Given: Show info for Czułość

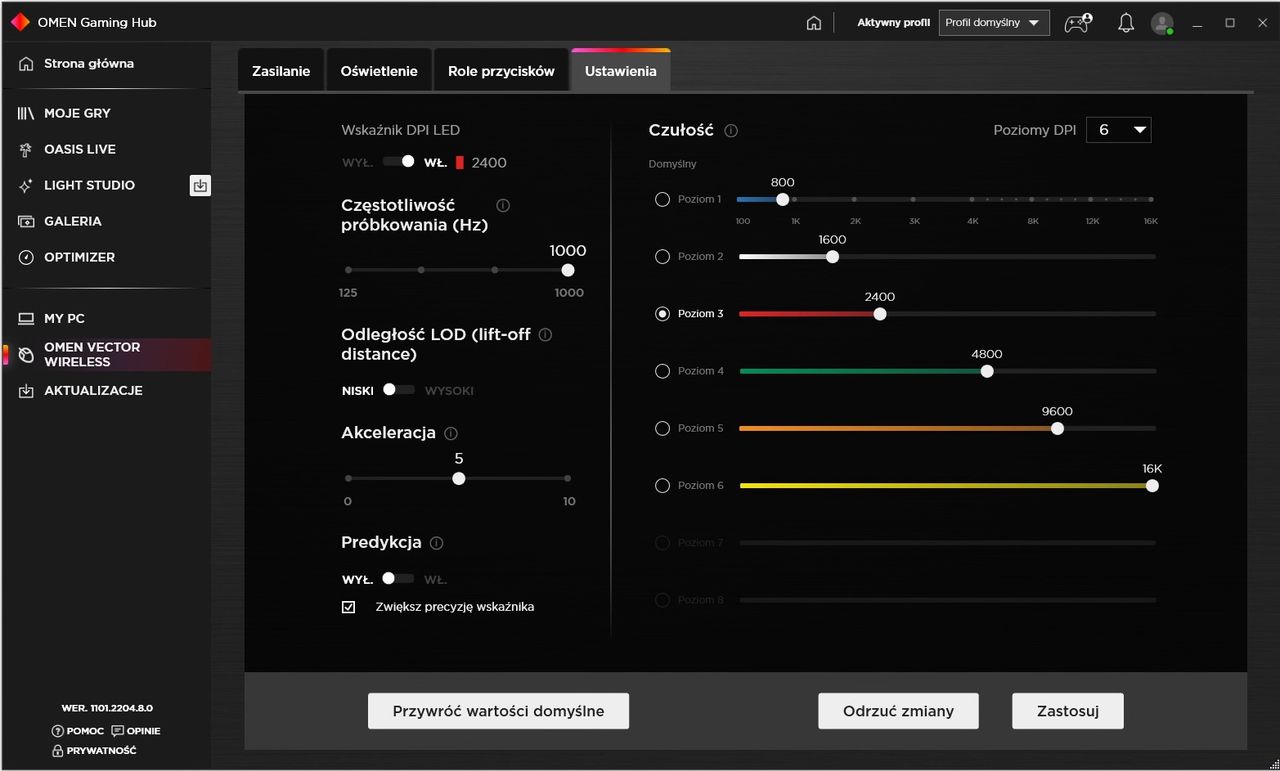Looking at the screenshot, I should tap(731, 131).
